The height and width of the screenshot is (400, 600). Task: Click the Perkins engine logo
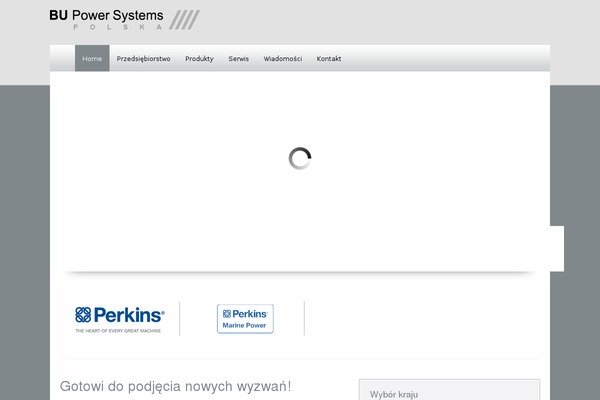120,319
